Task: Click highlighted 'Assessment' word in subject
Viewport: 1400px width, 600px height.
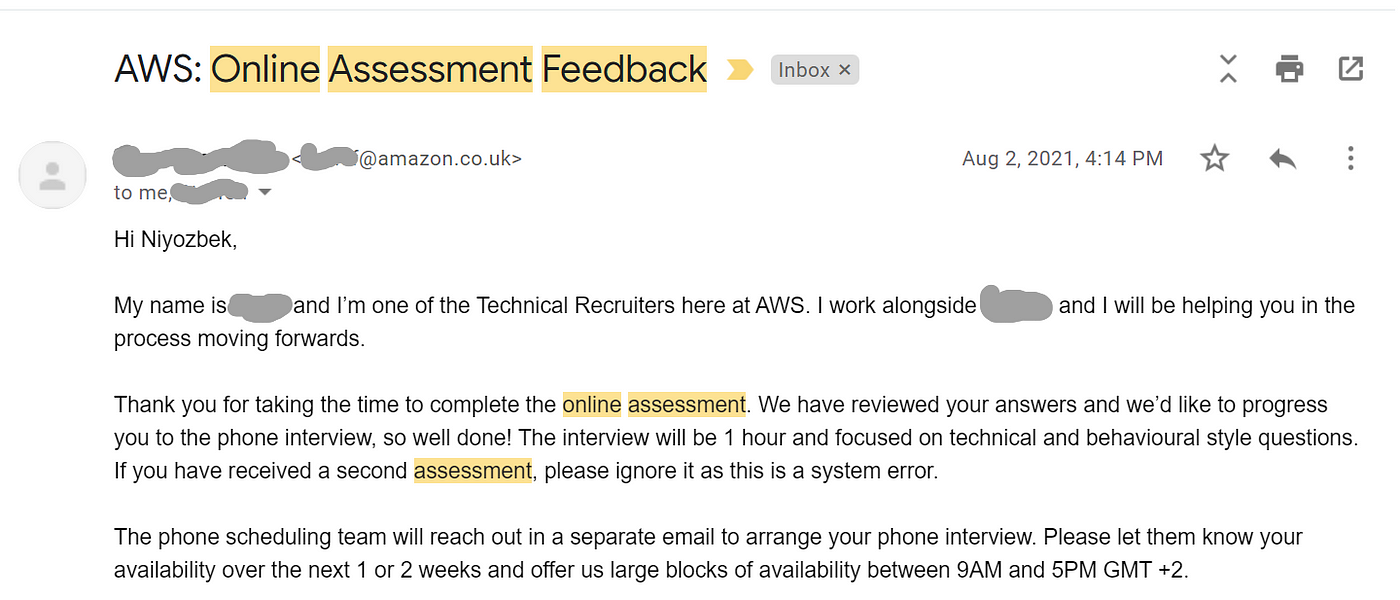Action: pyautogui.click(x=430, y=69)
